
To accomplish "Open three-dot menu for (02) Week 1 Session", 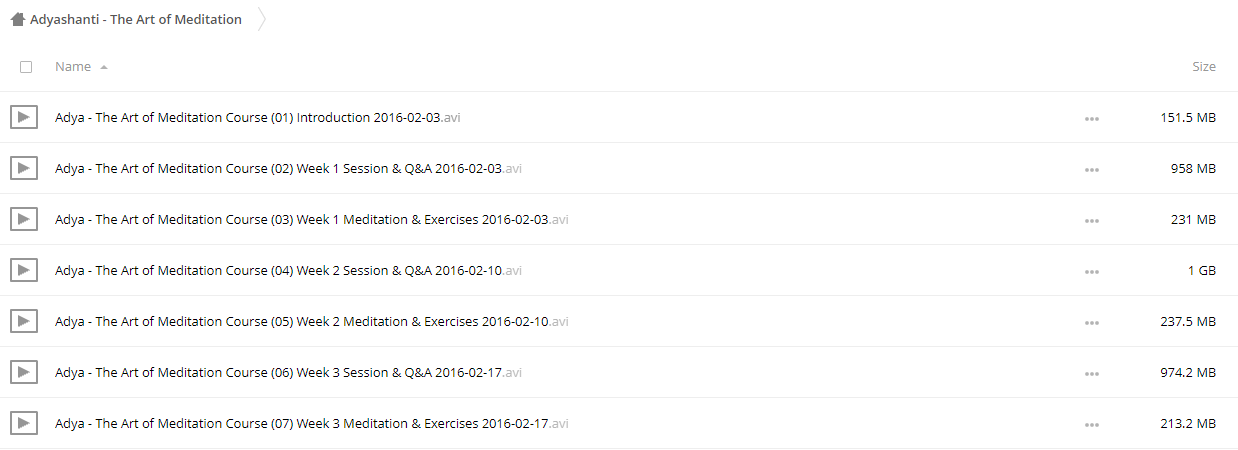I will (1091, 169).
